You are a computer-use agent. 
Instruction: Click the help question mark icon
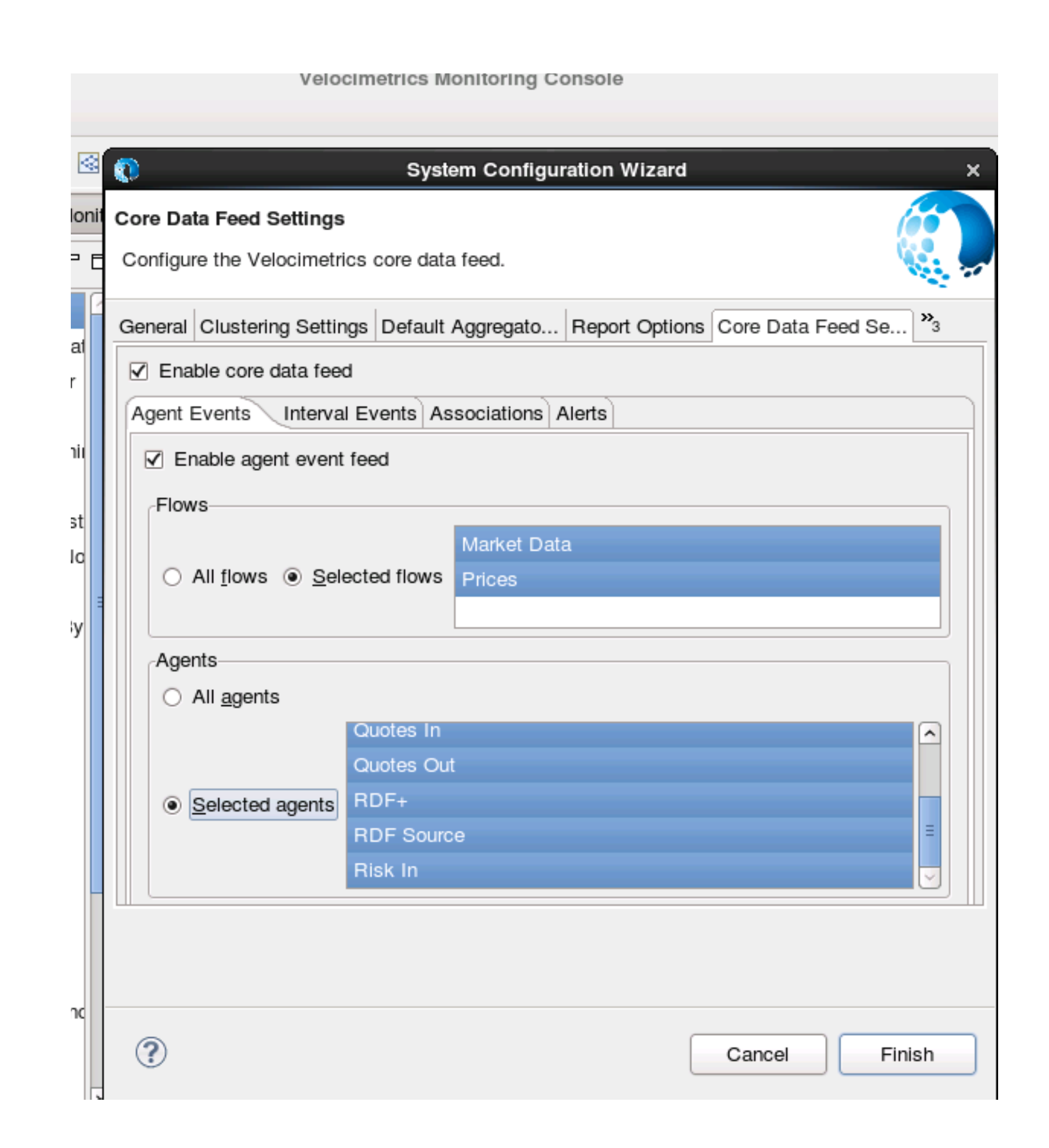pyautogui.click(x=151, y=1053)
